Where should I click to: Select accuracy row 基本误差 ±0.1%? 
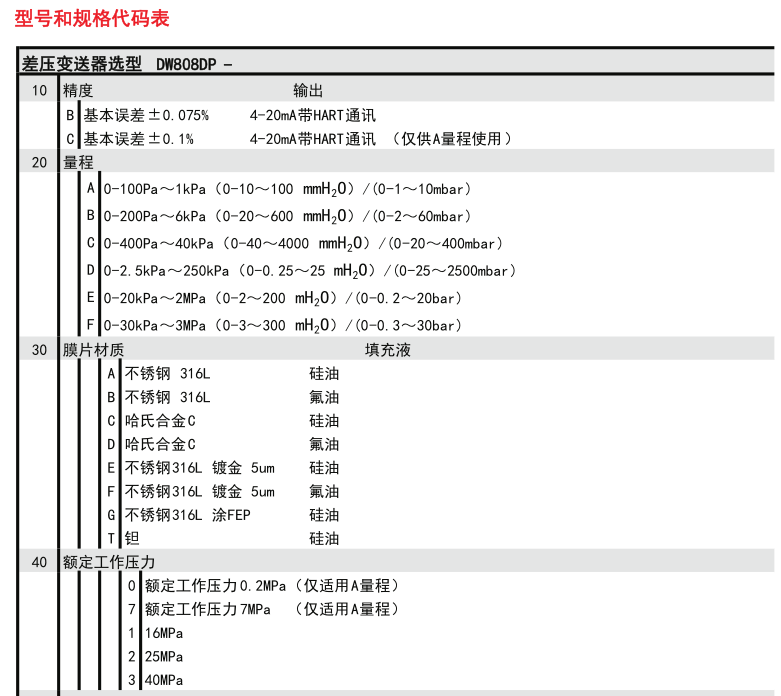(138, 139)
